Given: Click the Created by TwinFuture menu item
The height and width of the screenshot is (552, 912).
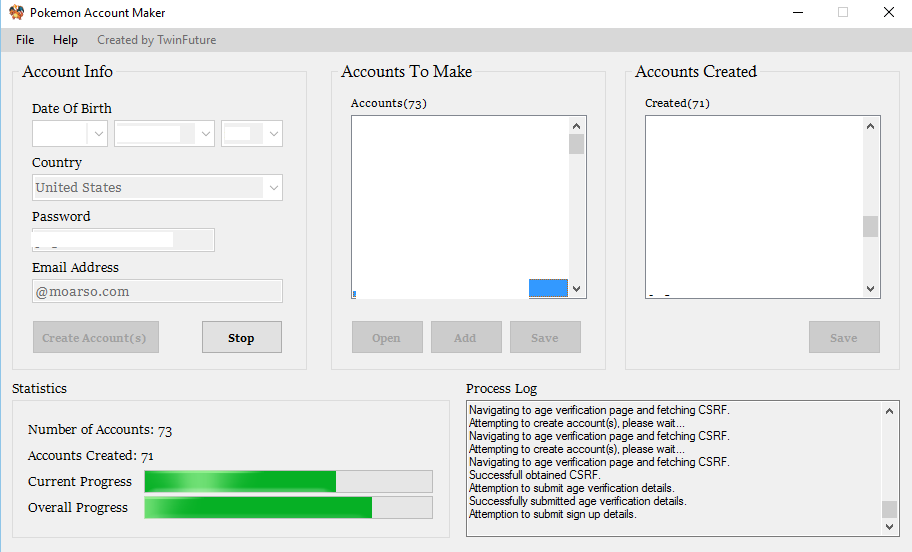Looking at the screenshot, I should pyautogui.click(x=156, y=40).
